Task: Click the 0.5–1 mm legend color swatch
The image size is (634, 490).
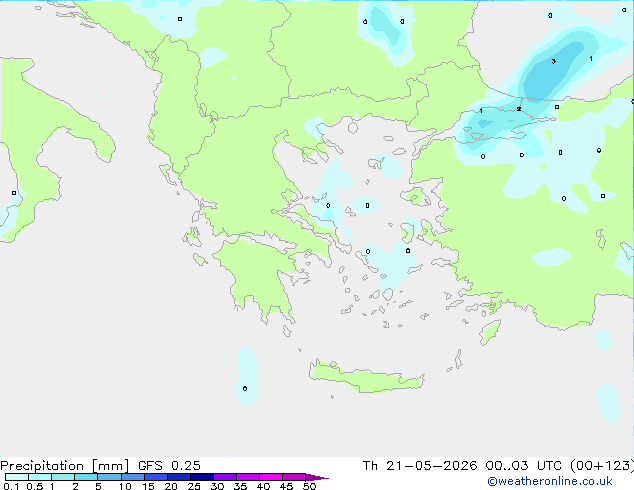Action: point(40,477)
